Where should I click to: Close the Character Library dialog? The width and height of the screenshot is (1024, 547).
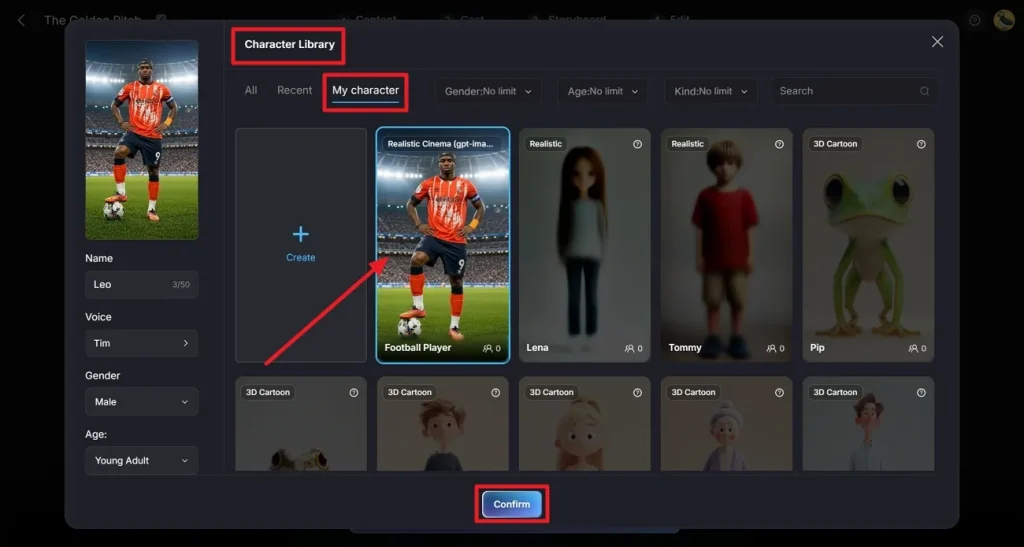coord(937,42)
